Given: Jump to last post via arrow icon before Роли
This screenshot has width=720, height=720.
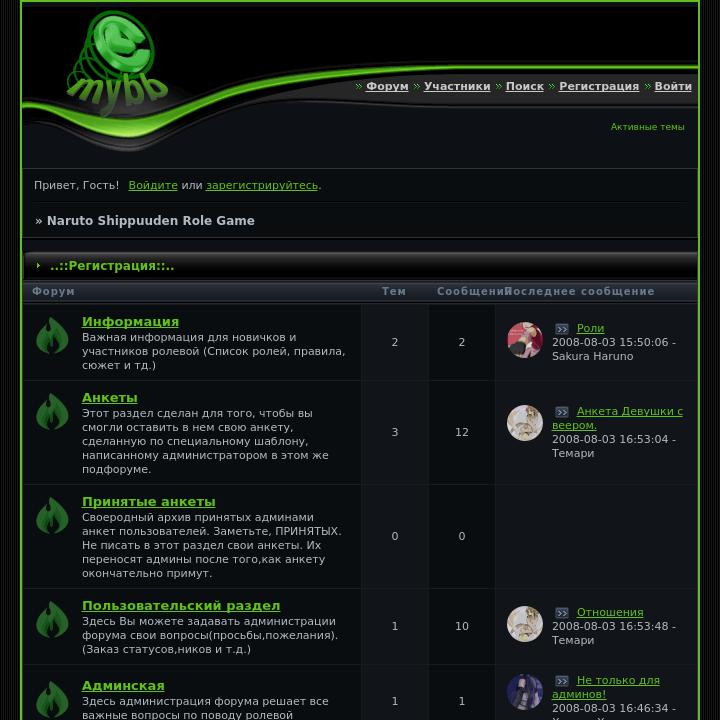Looking at the screenshot, I should [x=562, y=329].
